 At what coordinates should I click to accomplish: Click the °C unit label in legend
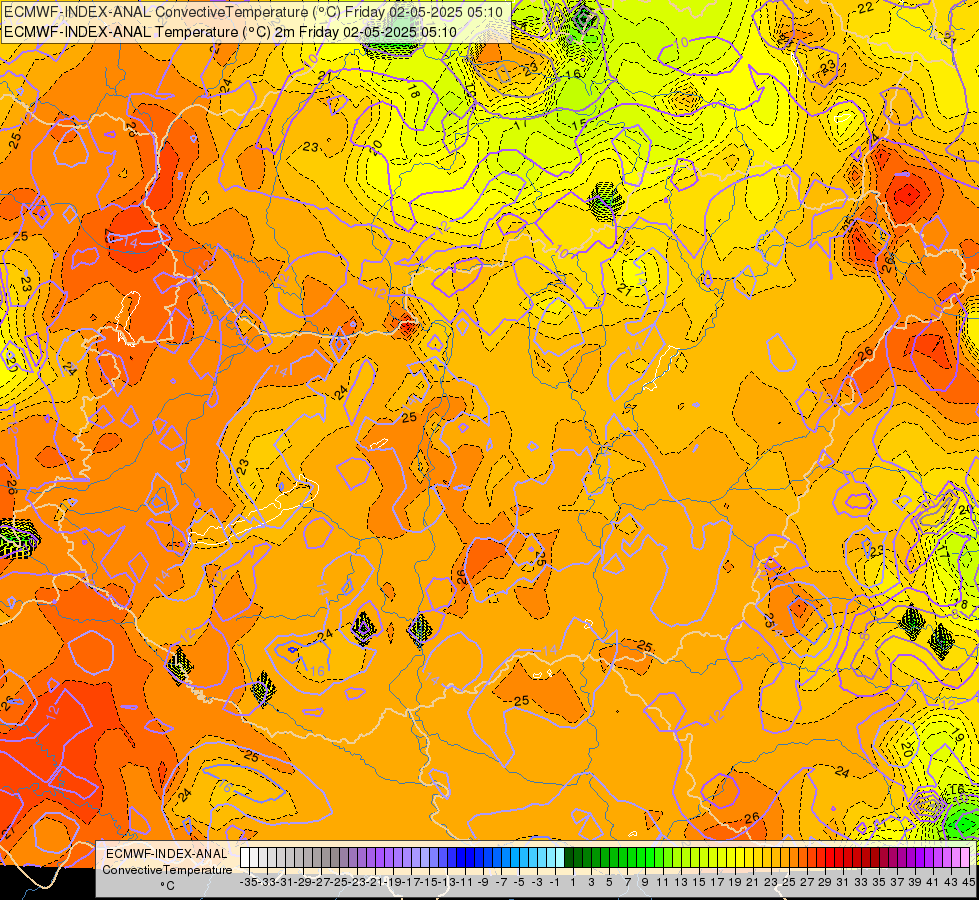[167, 886]
